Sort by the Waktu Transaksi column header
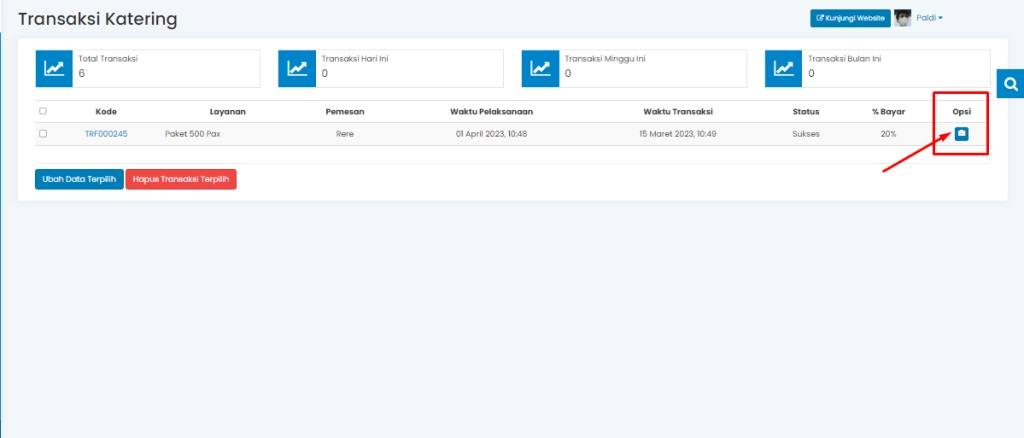1024x438 pixels. (677, 111)
